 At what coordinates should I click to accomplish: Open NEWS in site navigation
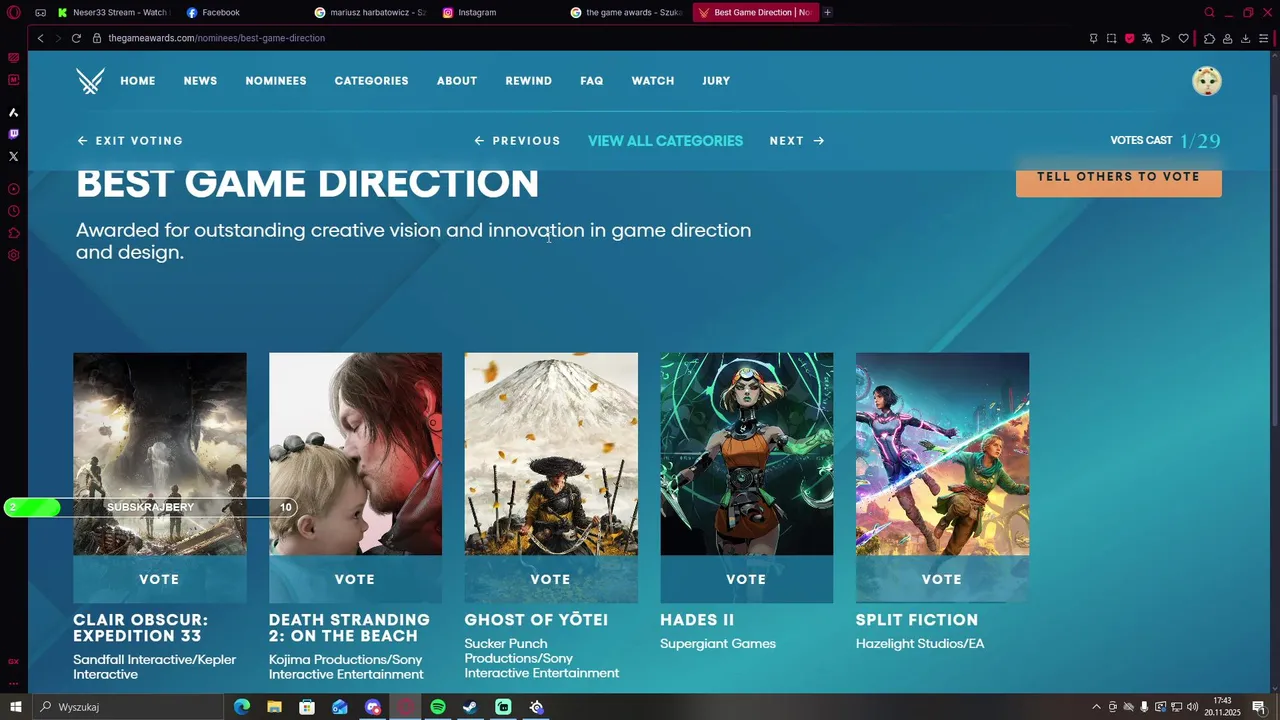[200, 81]
